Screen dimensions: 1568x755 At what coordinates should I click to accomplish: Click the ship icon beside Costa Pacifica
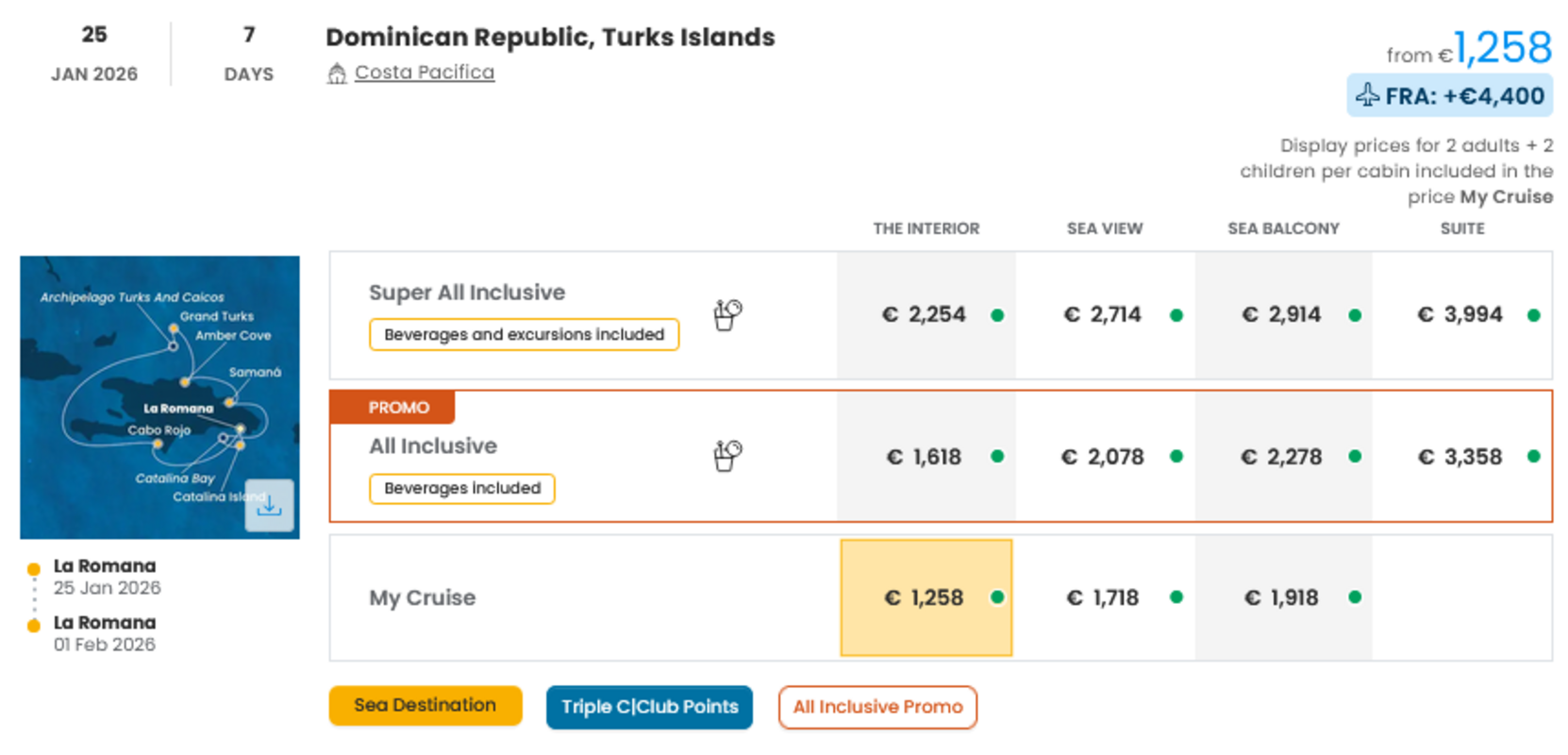click(x=337, y=72)
